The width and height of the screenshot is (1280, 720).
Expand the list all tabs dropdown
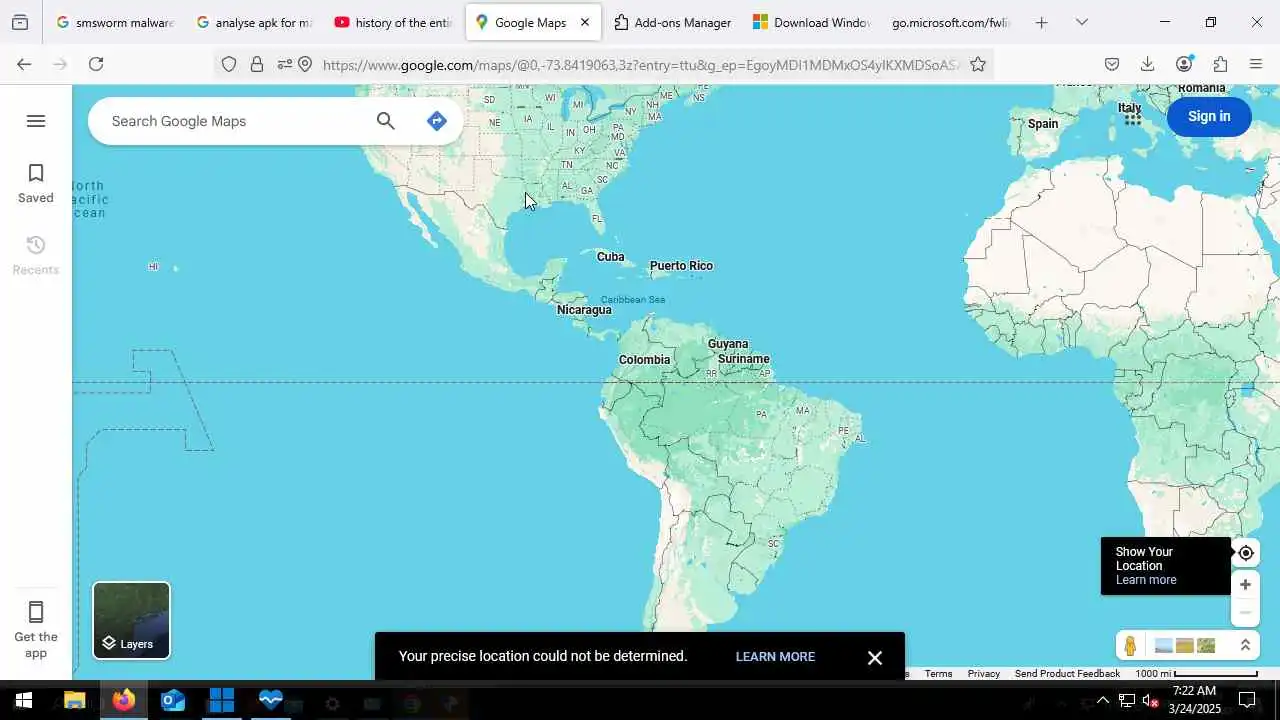1081,22
